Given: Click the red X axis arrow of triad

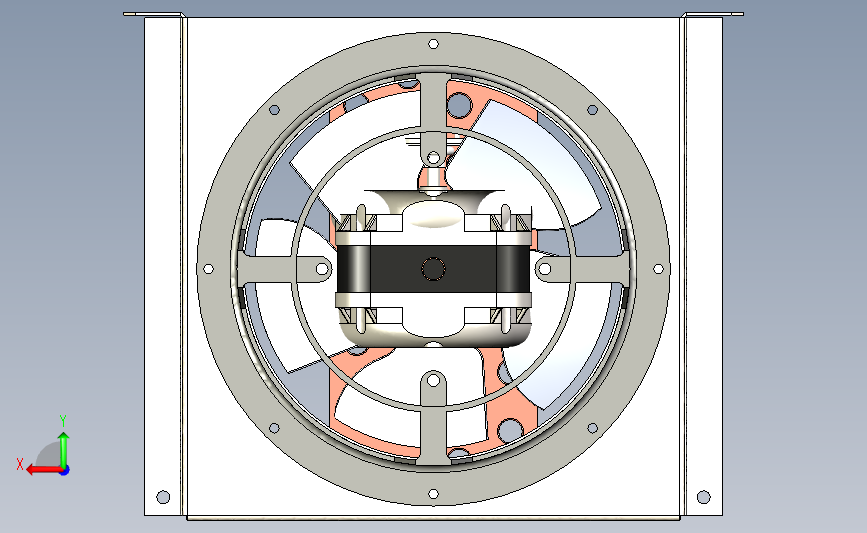Looking at the screenshot, I should (43, 470).
